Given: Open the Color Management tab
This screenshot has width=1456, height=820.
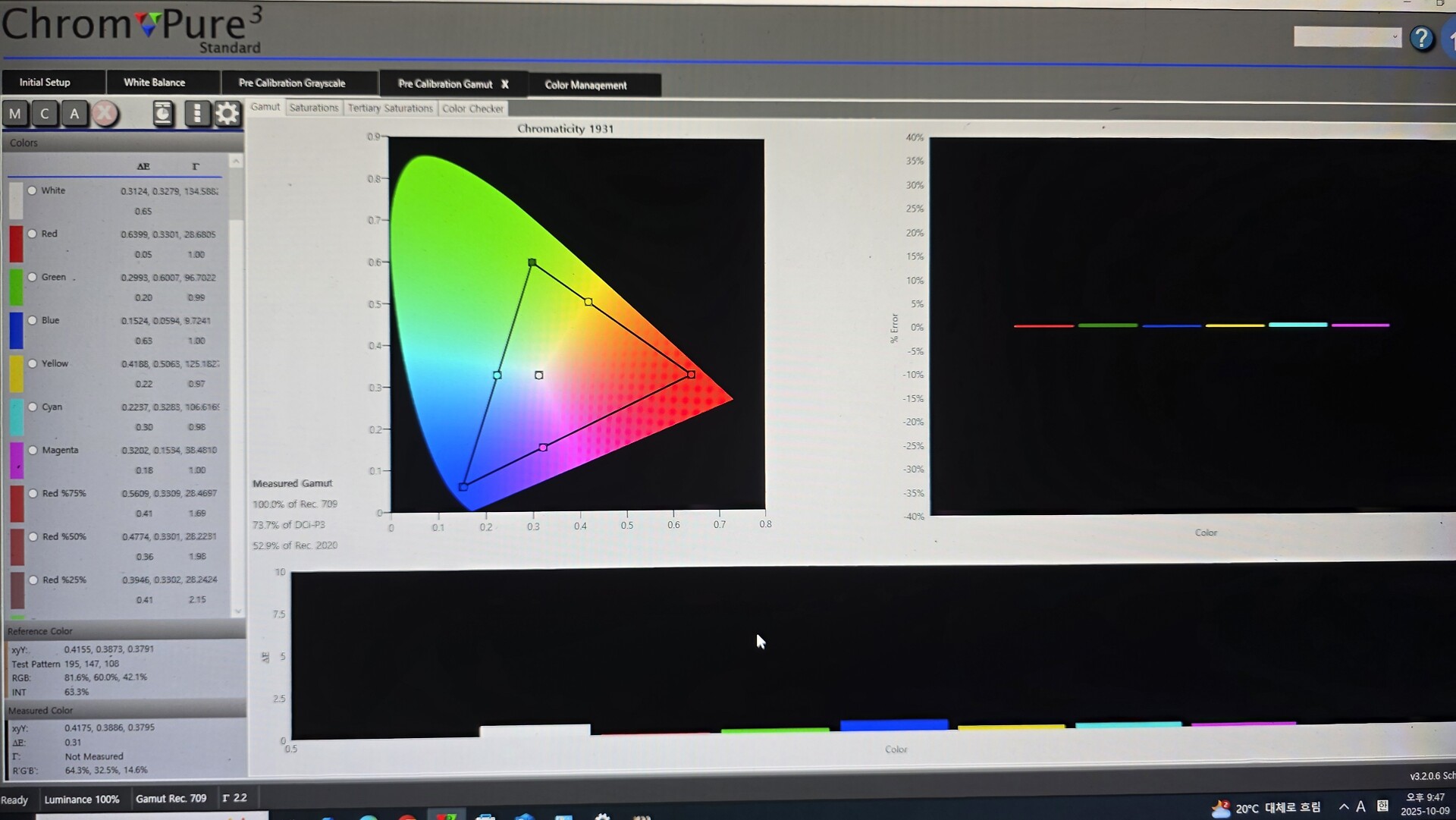Looking at the screenshot, I should coord(585,85).
